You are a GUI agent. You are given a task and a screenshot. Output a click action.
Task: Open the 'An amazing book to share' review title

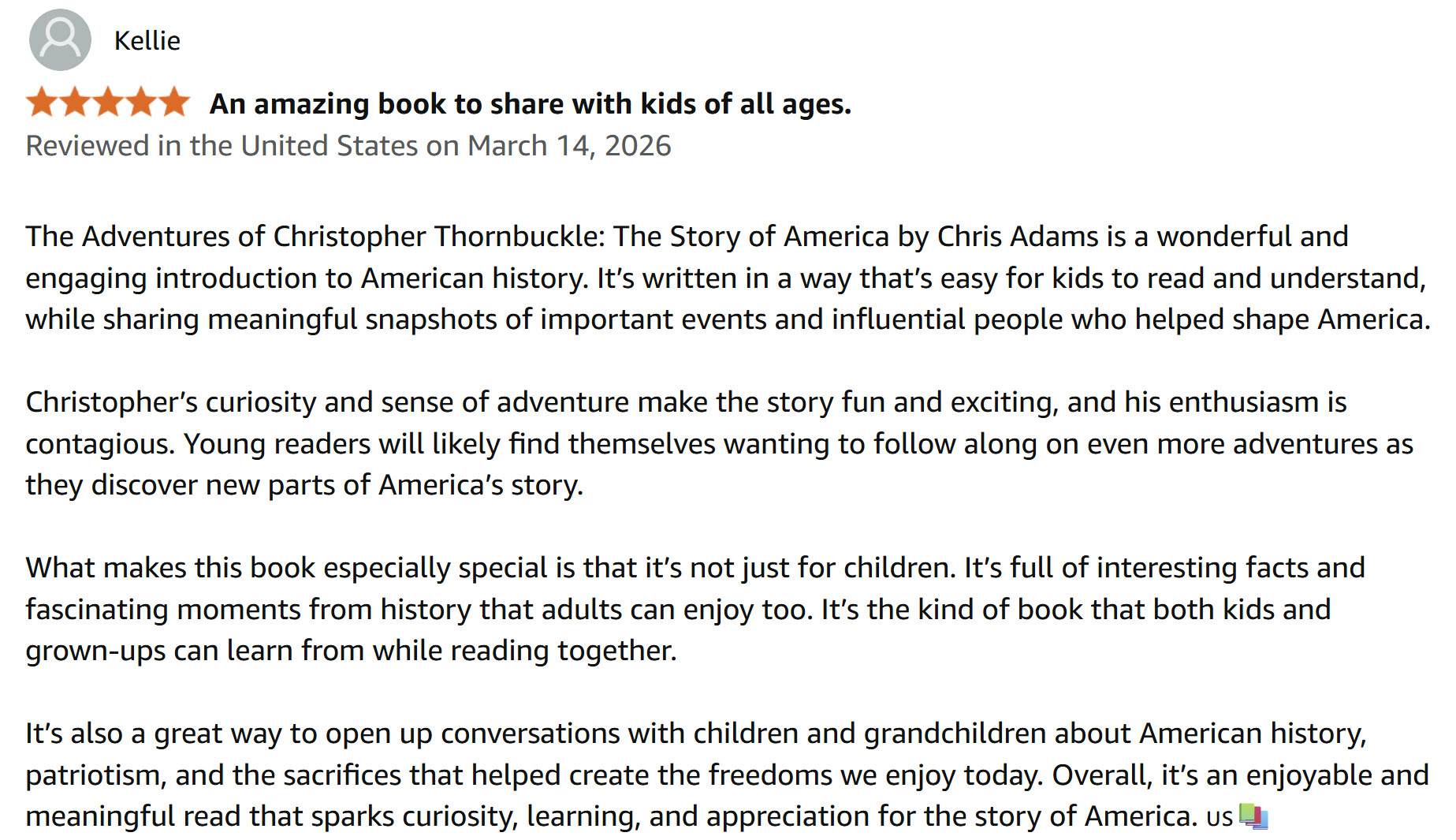[530, 104]
